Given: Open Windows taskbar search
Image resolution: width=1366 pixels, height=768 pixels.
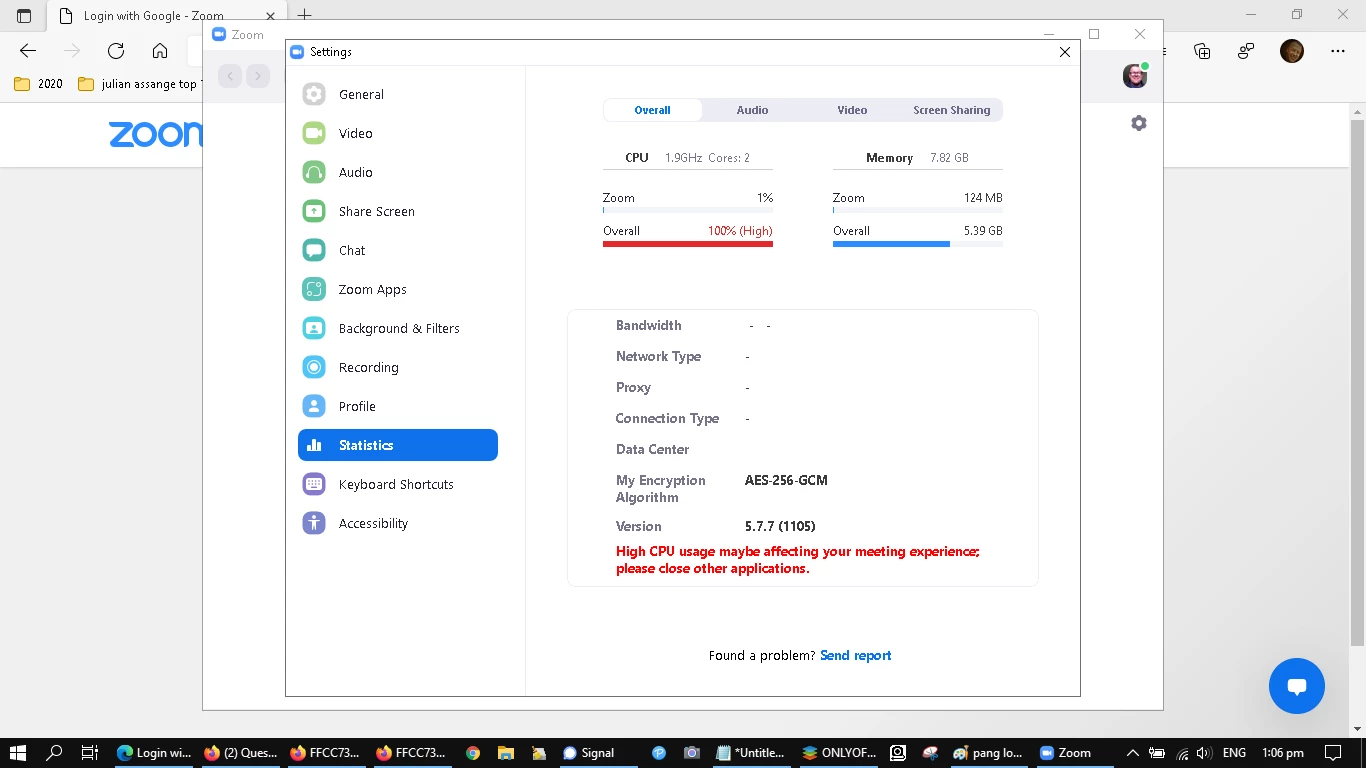Looking at the screenshot, I should (54, 753).
